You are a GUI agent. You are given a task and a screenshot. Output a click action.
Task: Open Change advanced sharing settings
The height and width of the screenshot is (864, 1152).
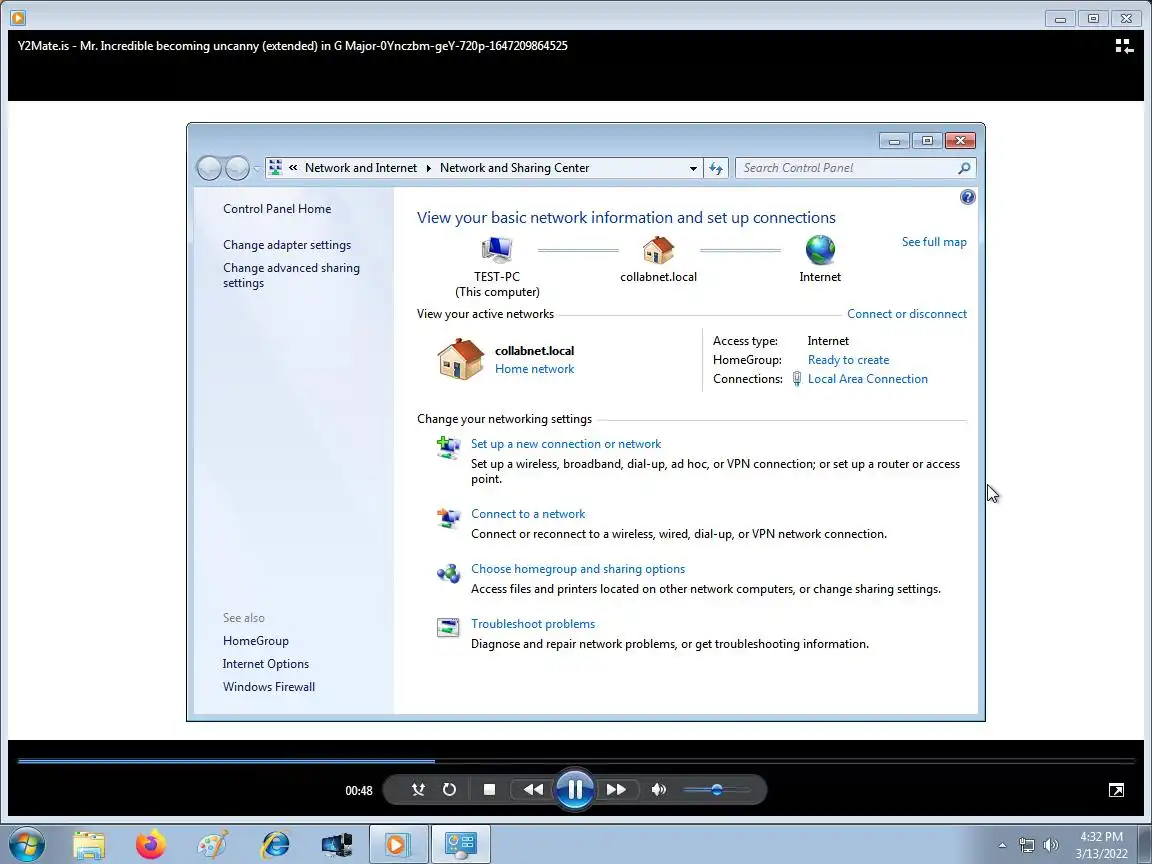(291, 276)
